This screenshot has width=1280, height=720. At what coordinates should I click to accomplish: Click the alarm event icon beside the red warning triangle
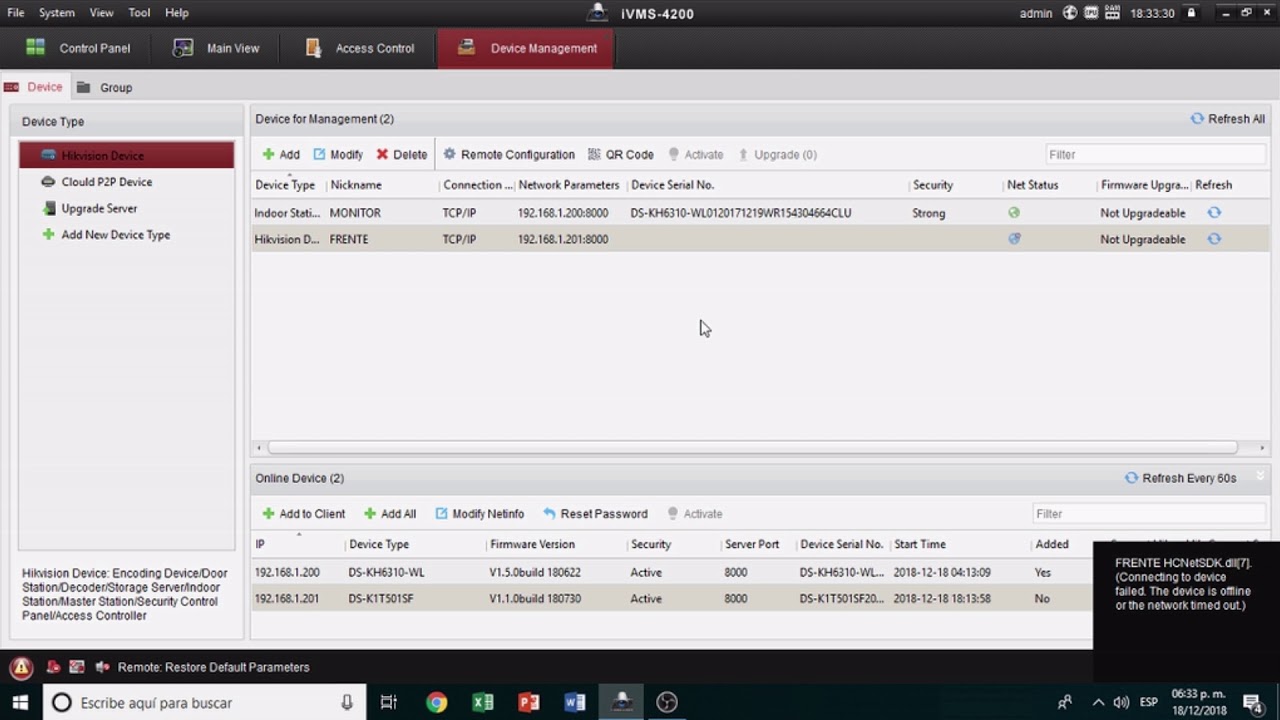pyautogui.click(x=53, y=667)
